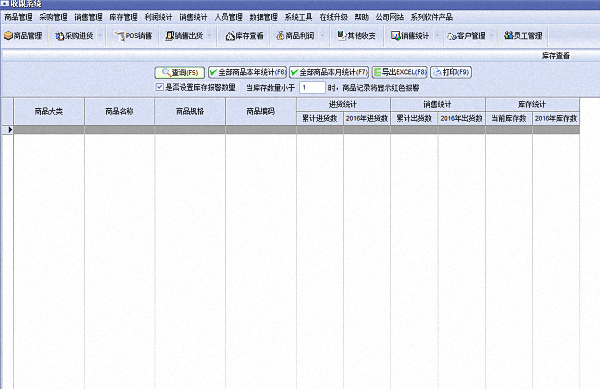The height and width of the screenshot is (389, 600).
Task: Toggle 是否设置库存报警数量 checkbox
Action: coord(160,87)
